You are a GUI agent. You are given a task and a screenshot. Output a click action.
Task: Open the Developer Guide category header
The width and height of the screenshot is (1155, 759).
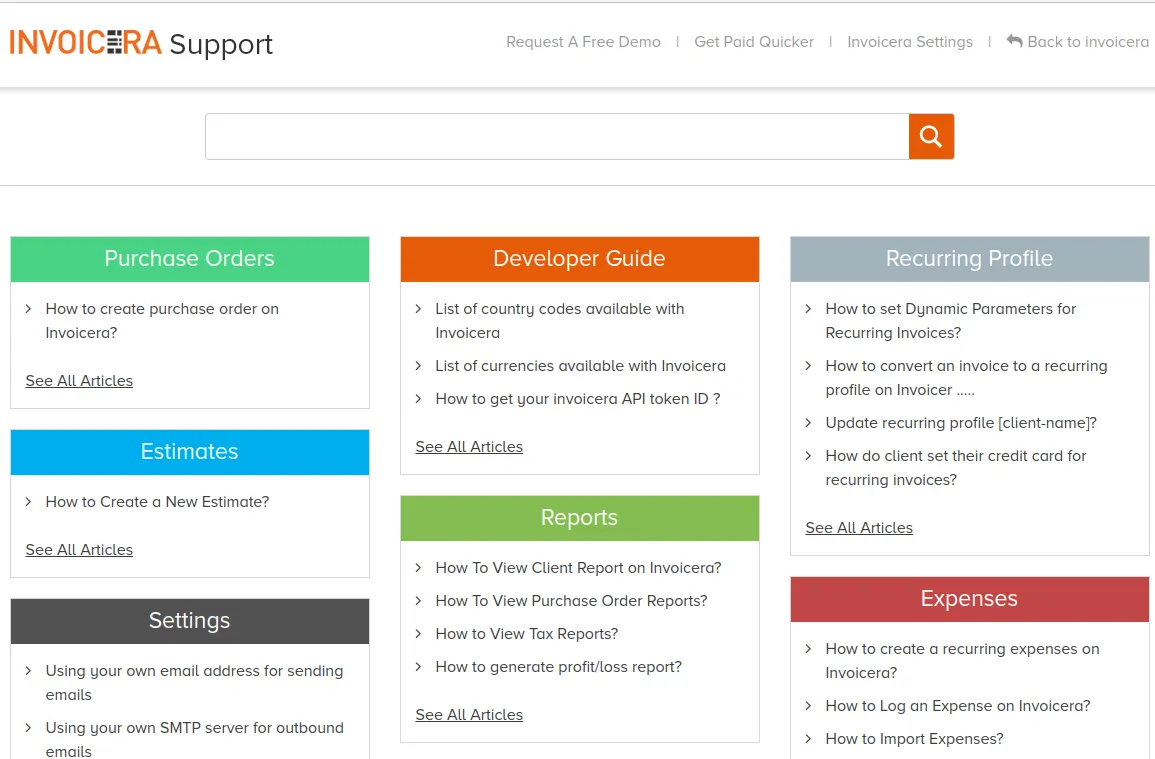[x=580, y=259]
